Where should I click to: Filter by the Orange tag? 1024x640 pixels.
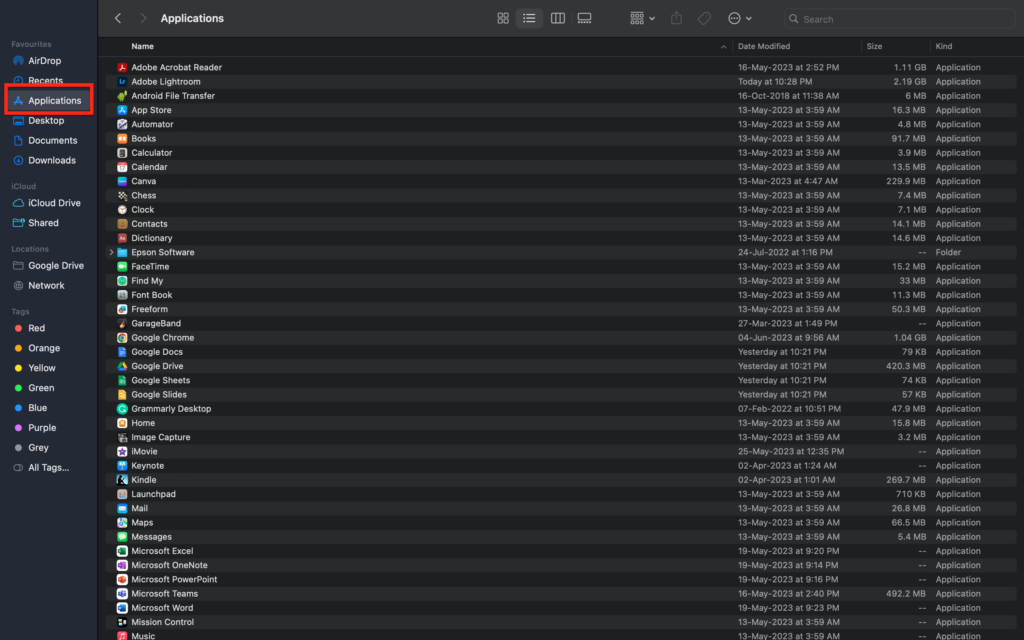[37, 348]
